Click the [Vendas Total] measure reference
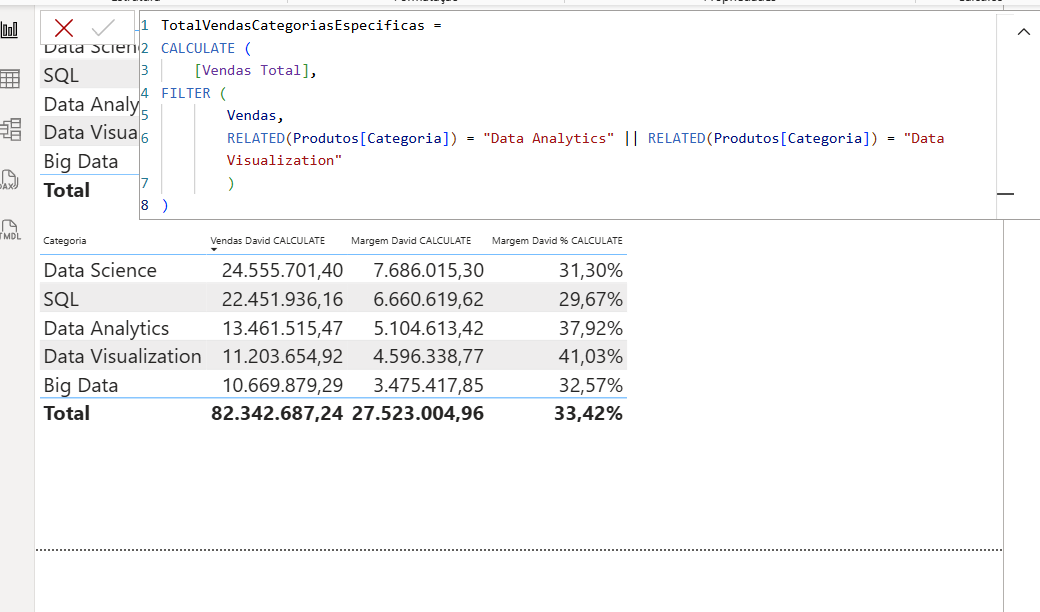The width and height of the screenshot is (1040, 612). (251, 71)
